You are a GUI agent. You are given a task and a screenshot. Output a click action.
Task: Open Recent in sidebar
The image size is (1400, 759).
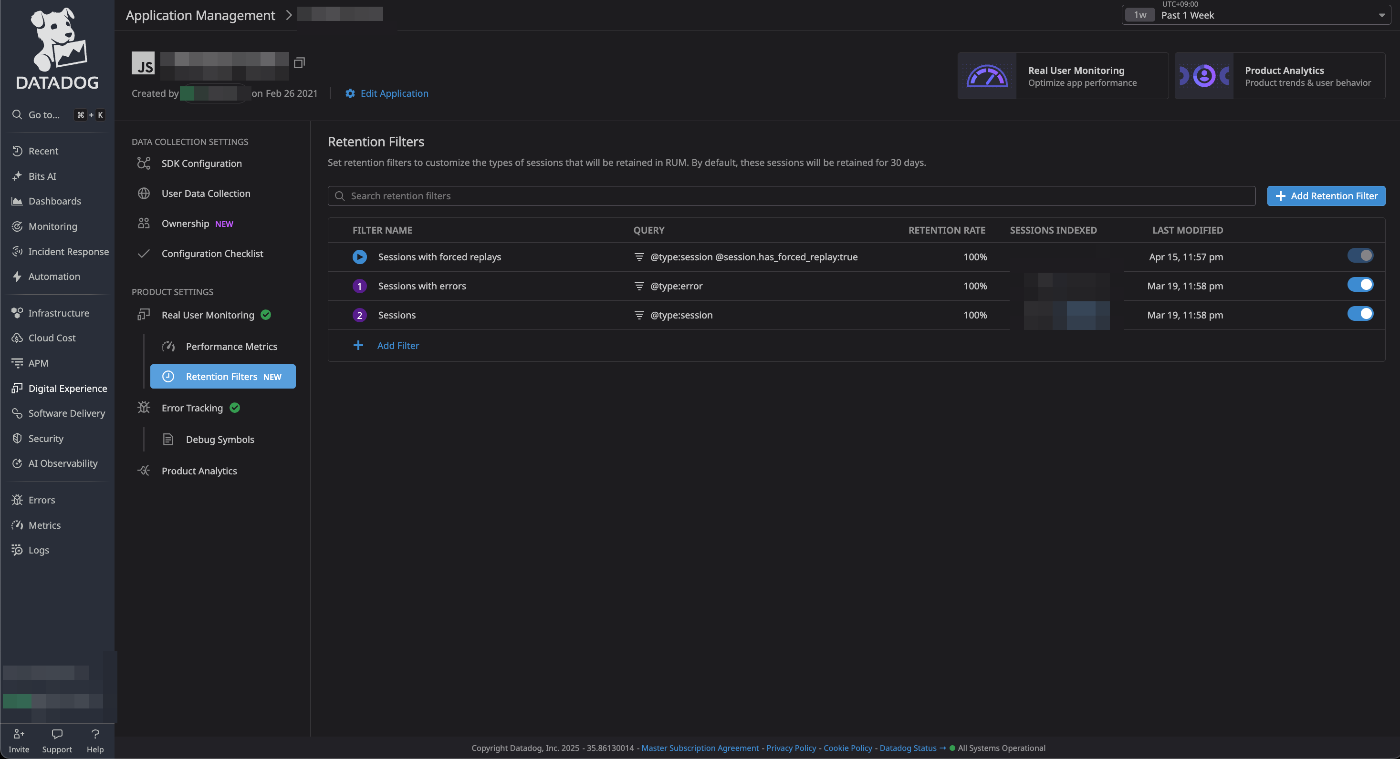coord(43,151)
